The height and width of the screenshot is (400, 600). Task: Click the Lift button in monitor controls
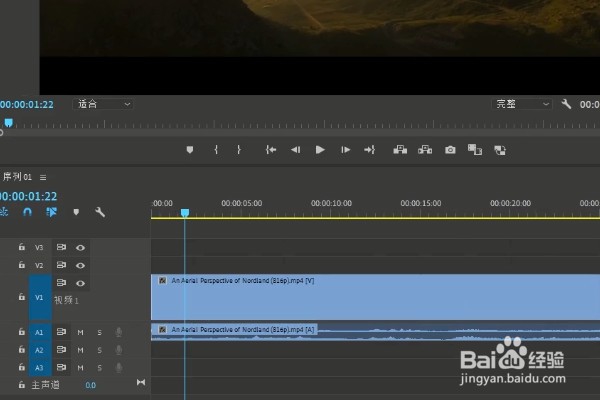tap(400, 150)
